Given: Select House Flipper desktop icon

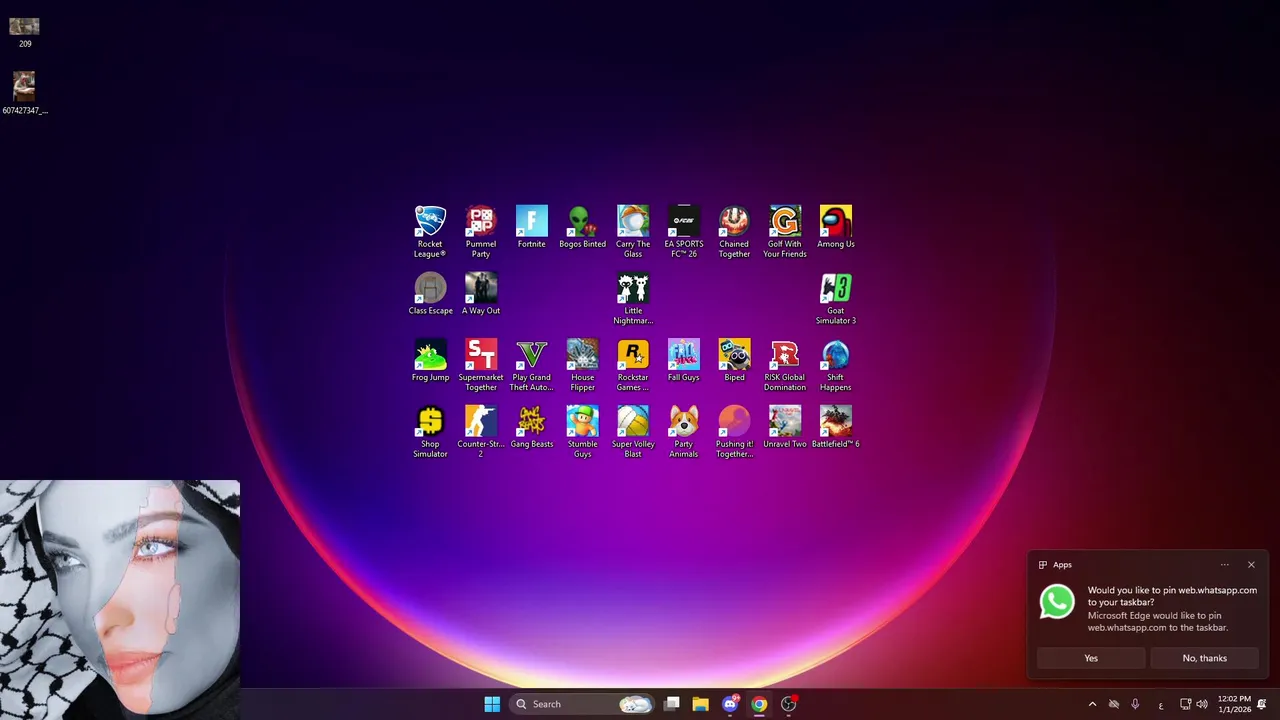Looking at the screenshot, I should click(582, 365).
